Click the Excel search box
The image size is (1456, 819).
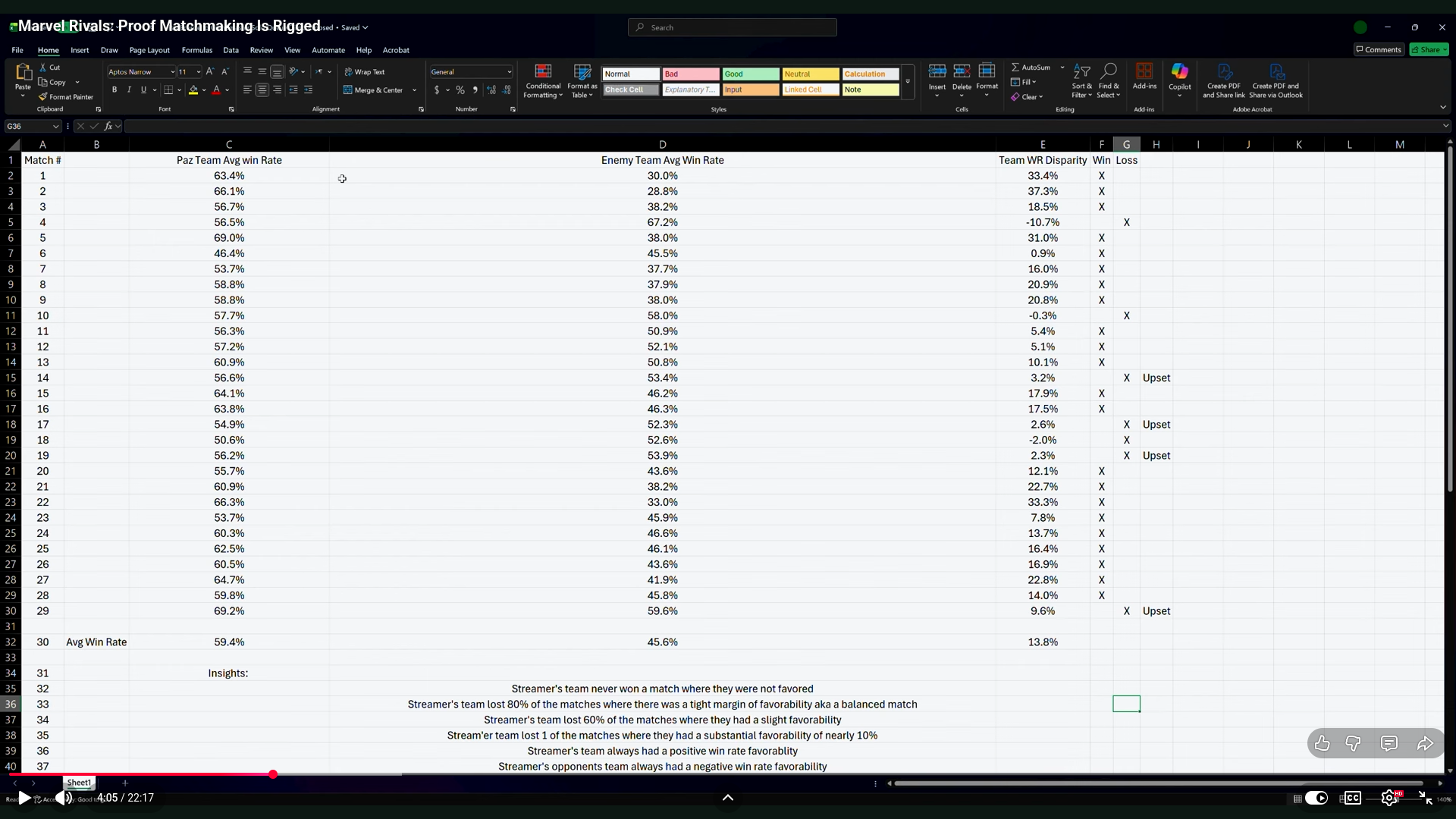click(x=732, y=27)
